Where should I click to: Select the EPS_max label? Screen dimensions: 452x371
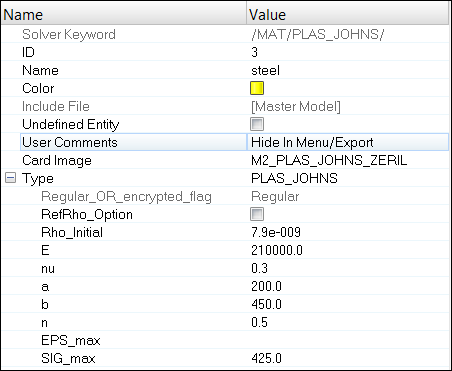[x=70, y=340]
